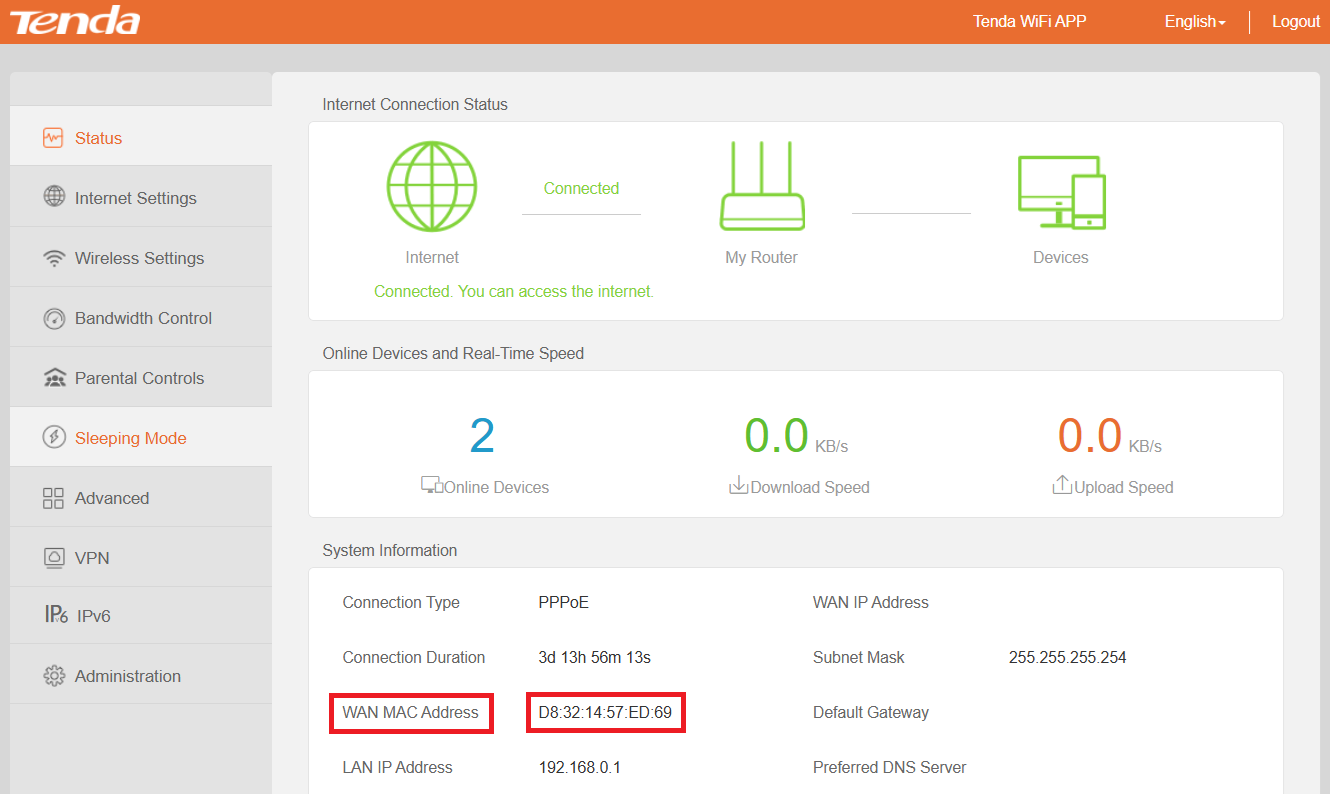Image resolution: width=1330 pixels, height=794 pixels.
Task: Open Sleeping Mode page
Action: (141, 438)
